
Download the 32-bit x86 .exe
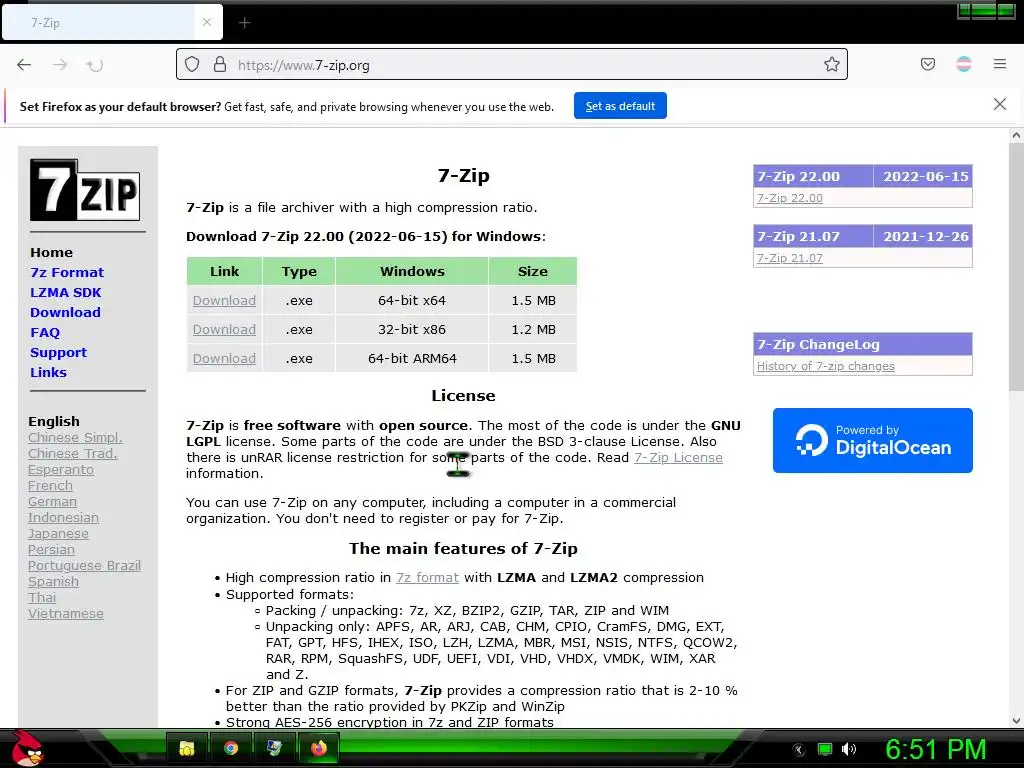click(224, 329)
